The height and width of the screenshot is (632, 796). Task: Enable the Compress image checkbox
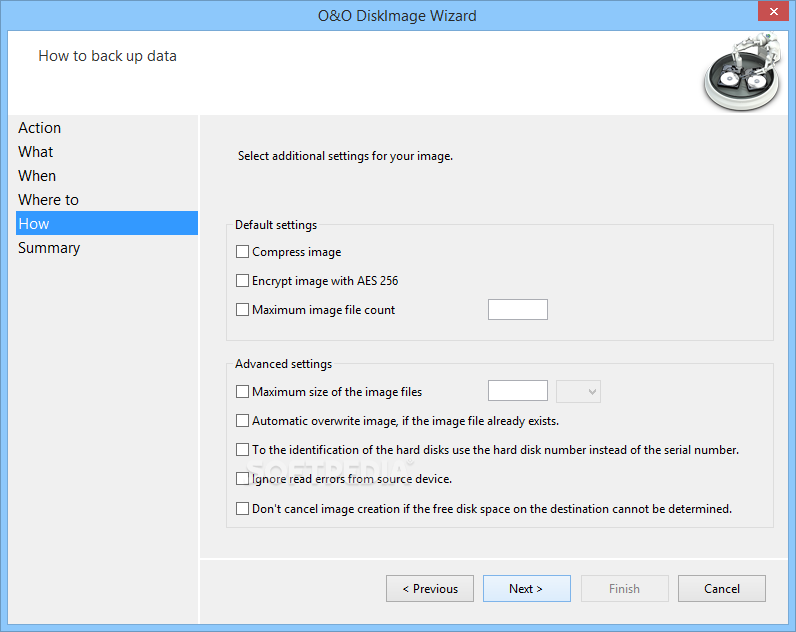pyautogui.click(x=243, y=252)
